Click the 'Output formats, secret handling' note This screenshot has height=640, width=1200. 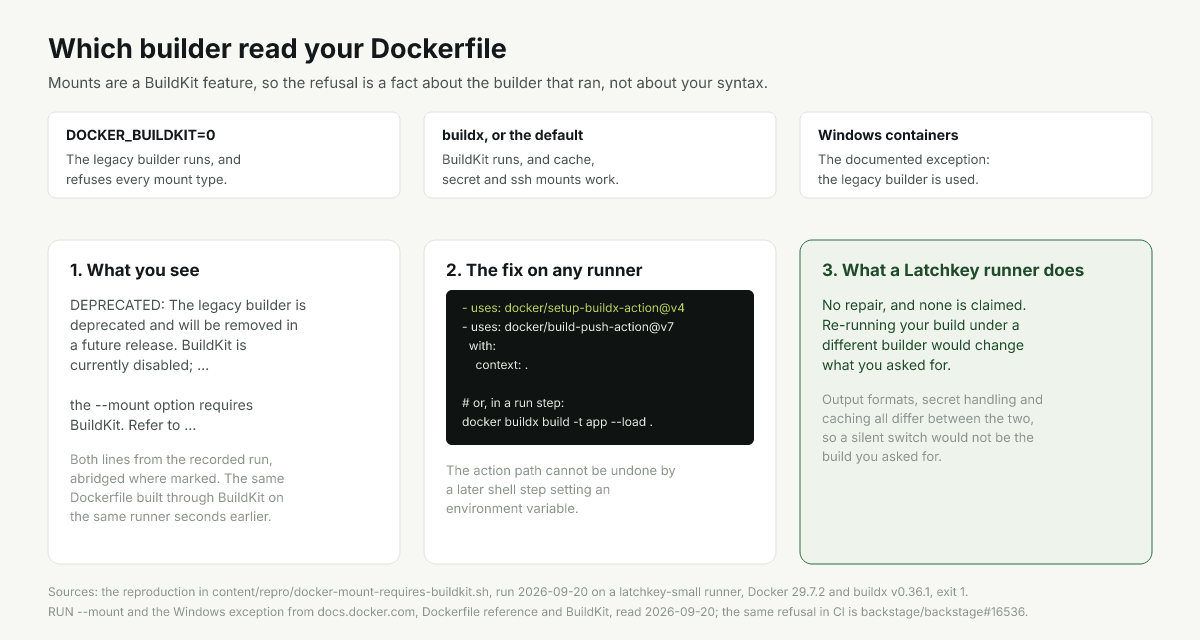click(x=932, y=427)
